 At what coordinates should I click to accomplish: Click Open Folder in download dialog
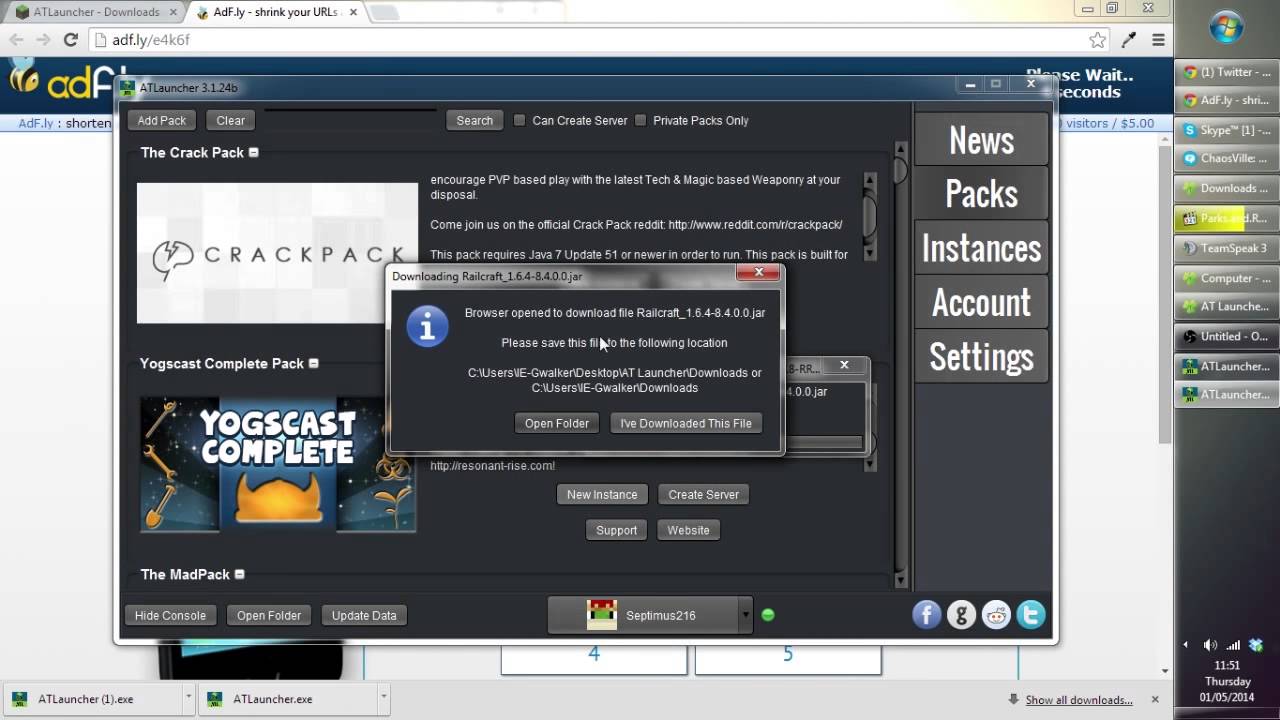557,423
